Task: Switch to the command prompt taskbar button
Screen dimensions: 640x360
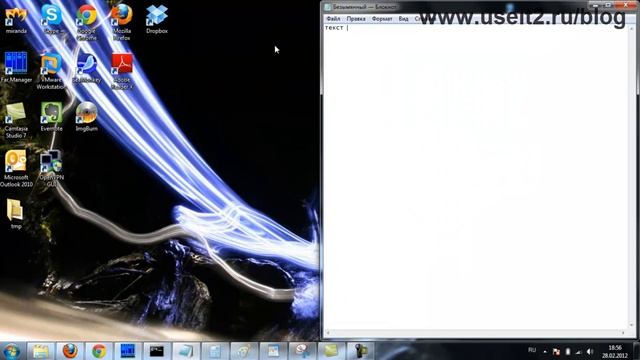Action: (157, 351)
